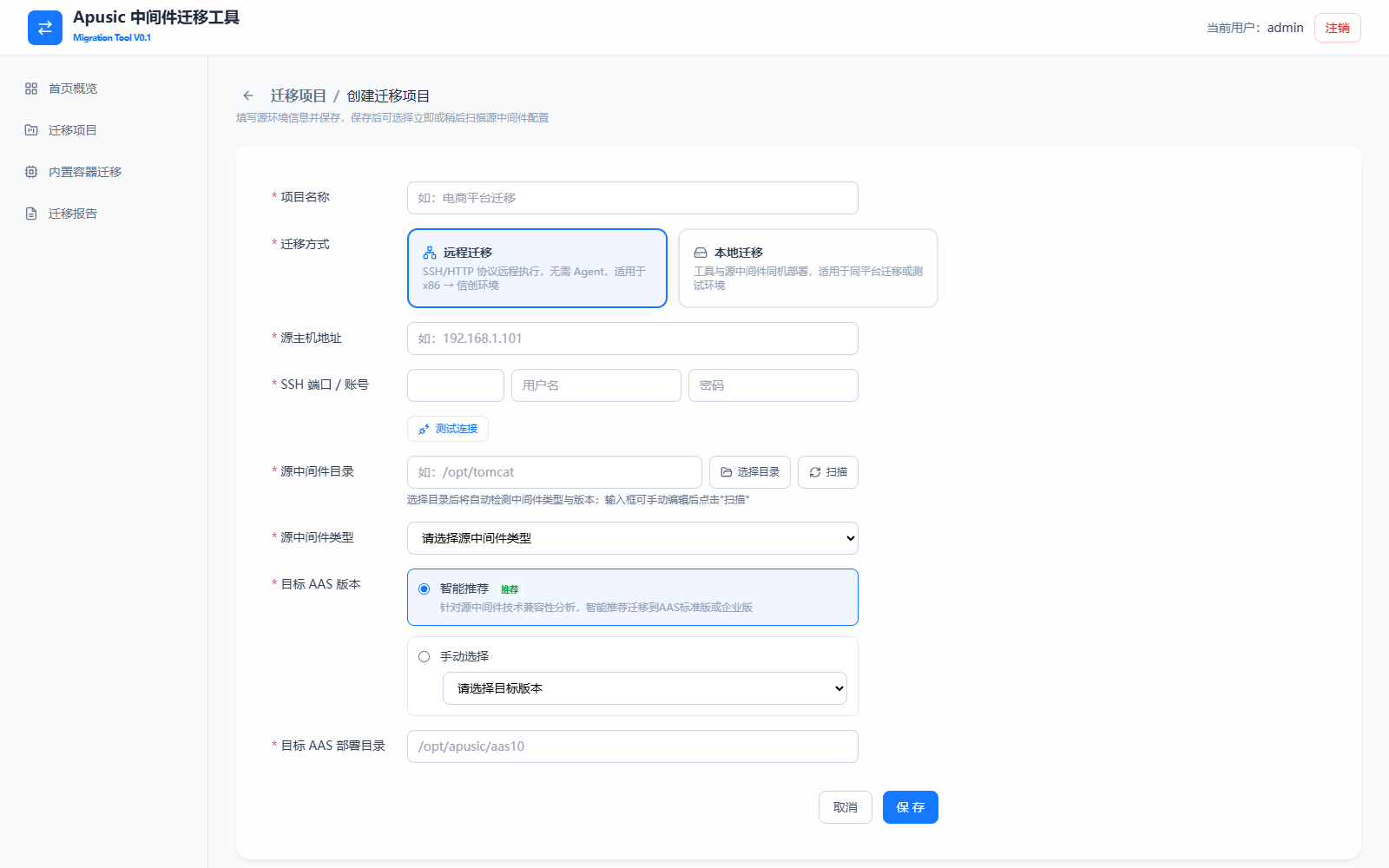Image resolution: width=1389 pixels, height=868 pixels.
Task: Open 首页概览 menu item
Action: (104, 89)
